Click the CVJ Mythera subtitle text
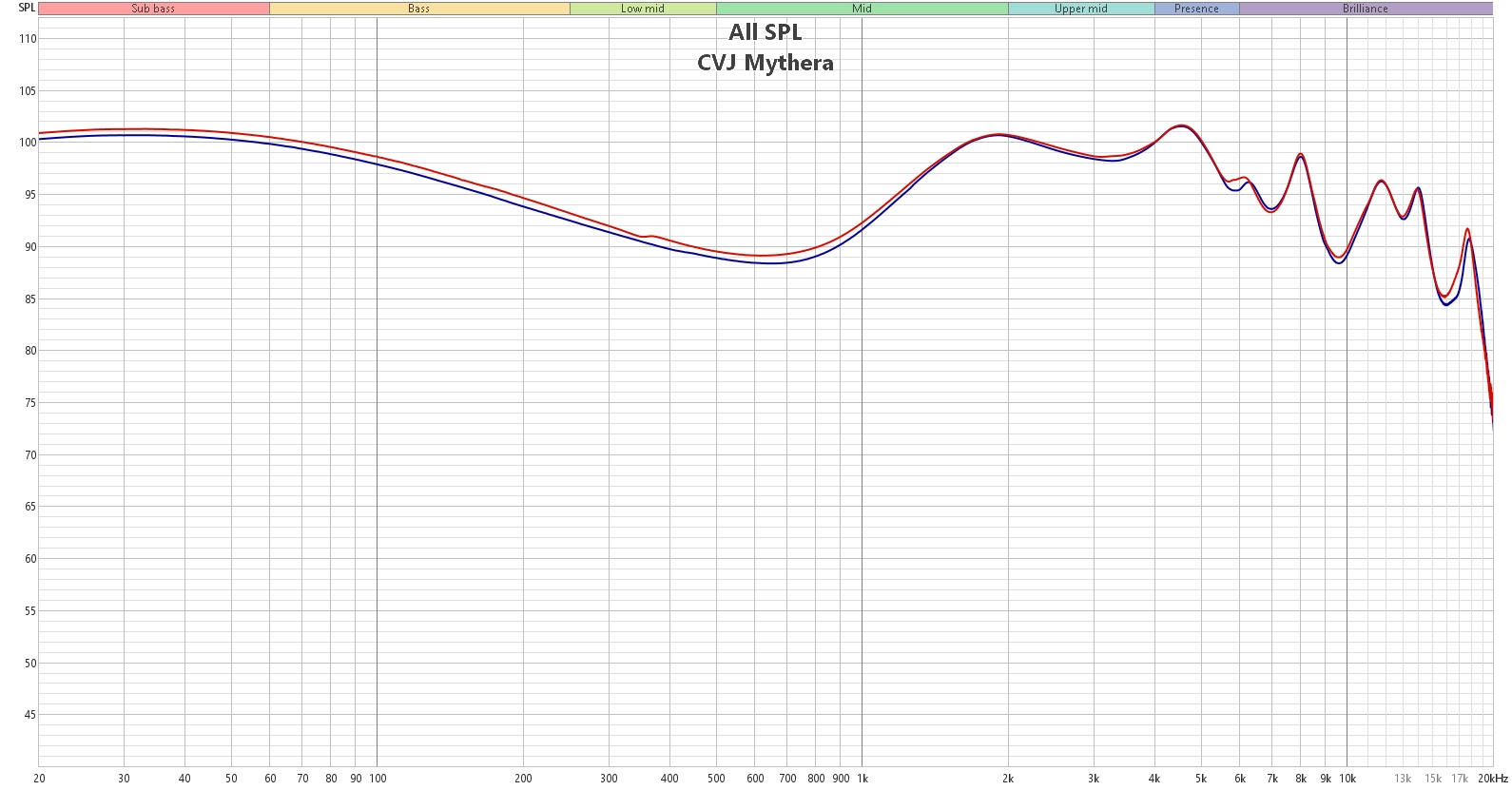 [x=766, y=63]
